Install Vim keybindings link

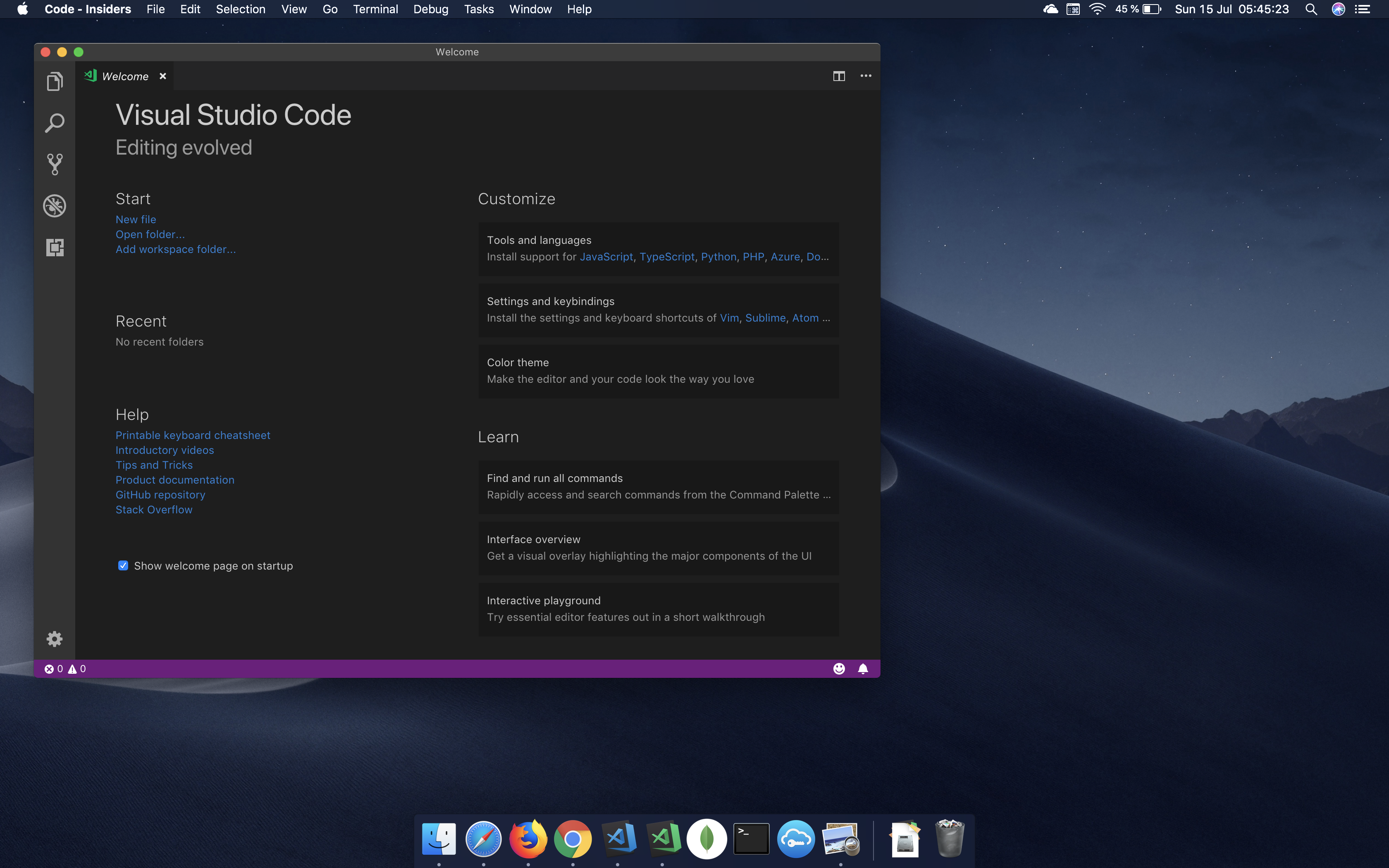tap(730, 318)
